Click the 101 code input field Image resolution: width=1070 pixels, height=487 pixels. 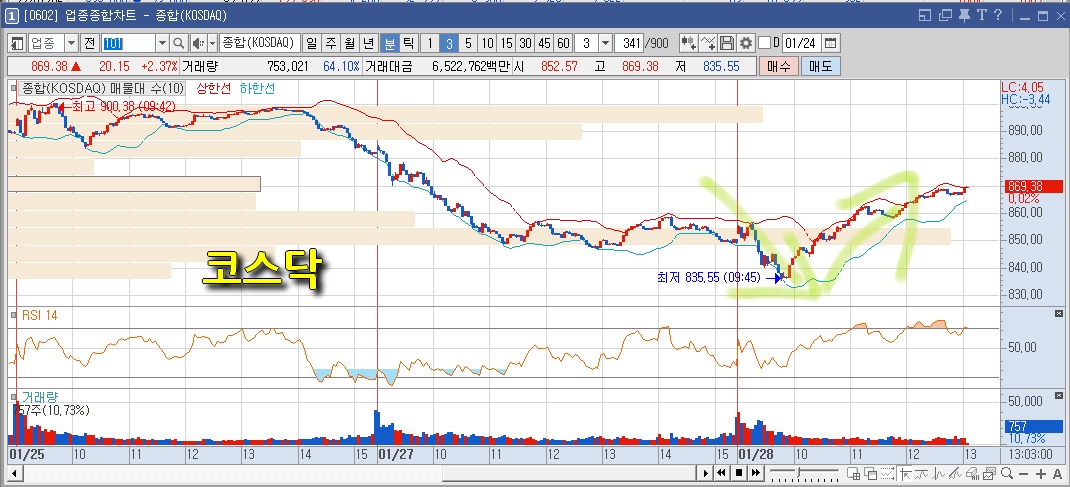[128, 44]
